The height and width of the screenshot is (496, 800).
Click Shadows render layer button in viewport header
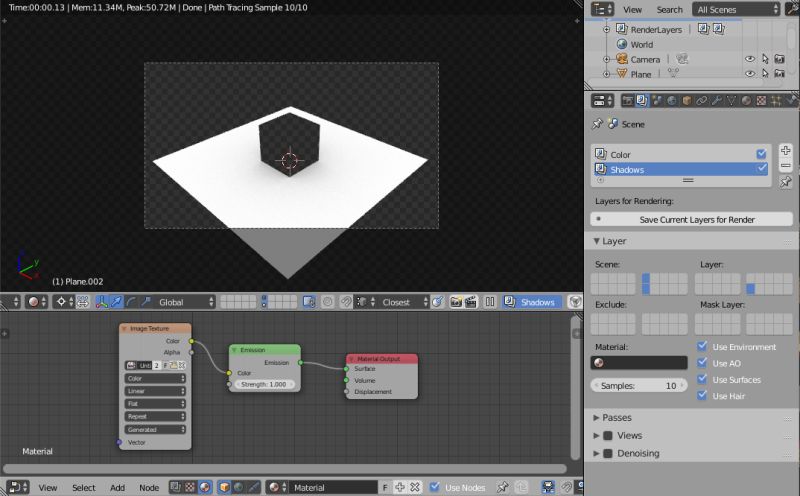(532, 302)
